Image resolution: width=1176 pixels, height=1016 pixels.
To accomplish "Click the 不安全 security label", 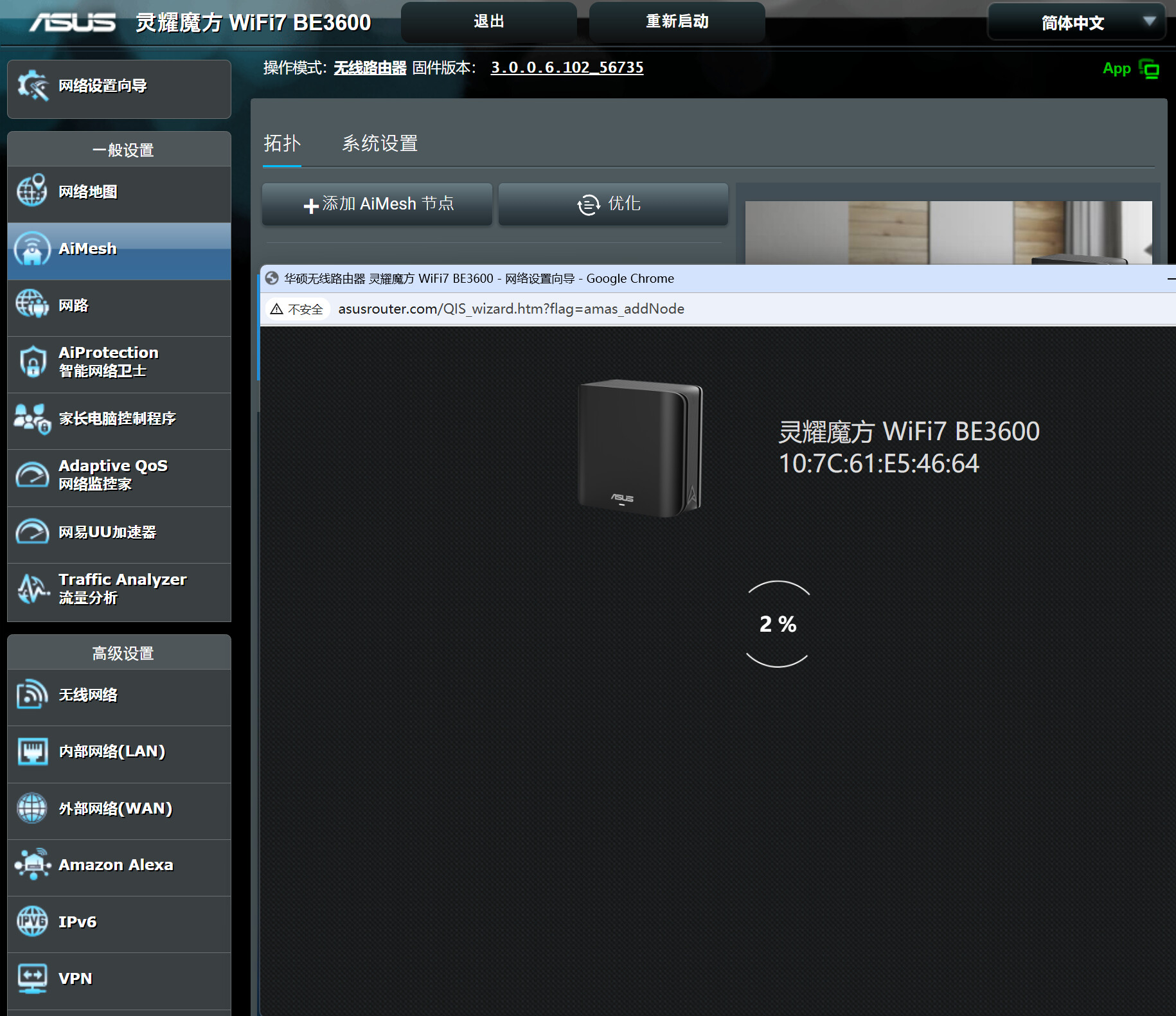I will coord(305,310).
